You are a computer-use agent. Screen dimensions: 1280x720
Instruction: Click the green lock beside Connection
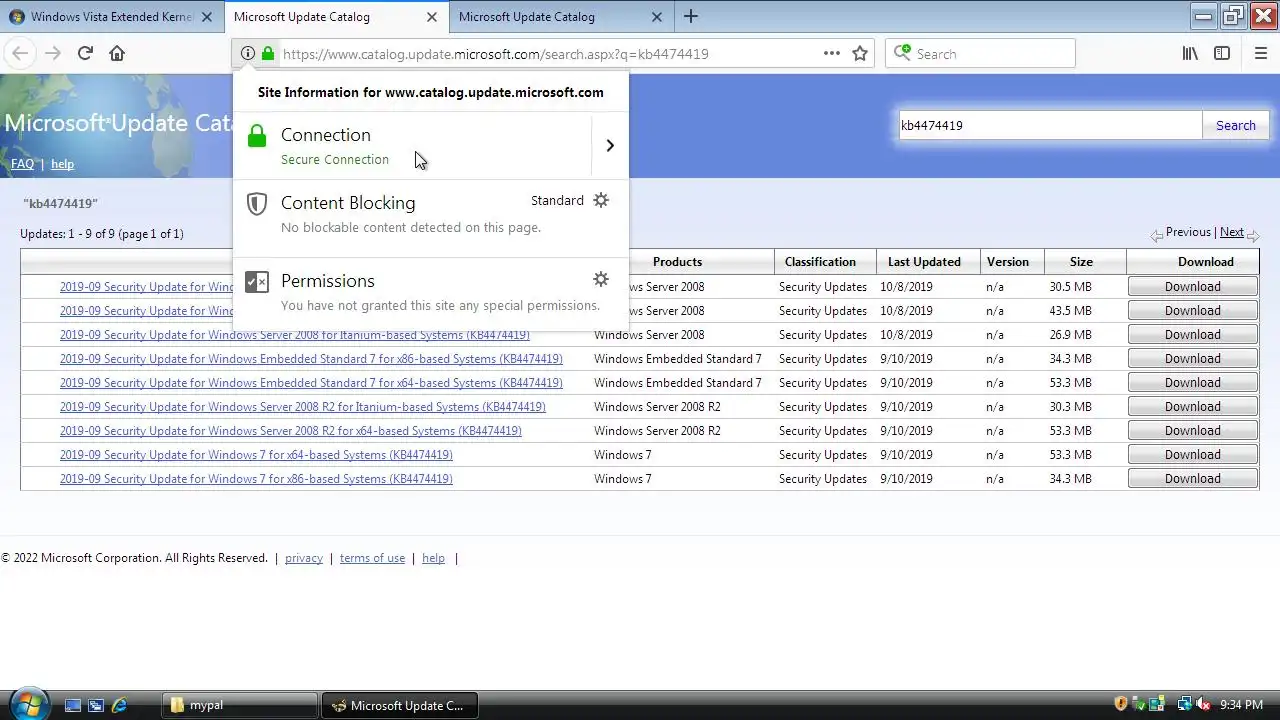tap(257, 136)
